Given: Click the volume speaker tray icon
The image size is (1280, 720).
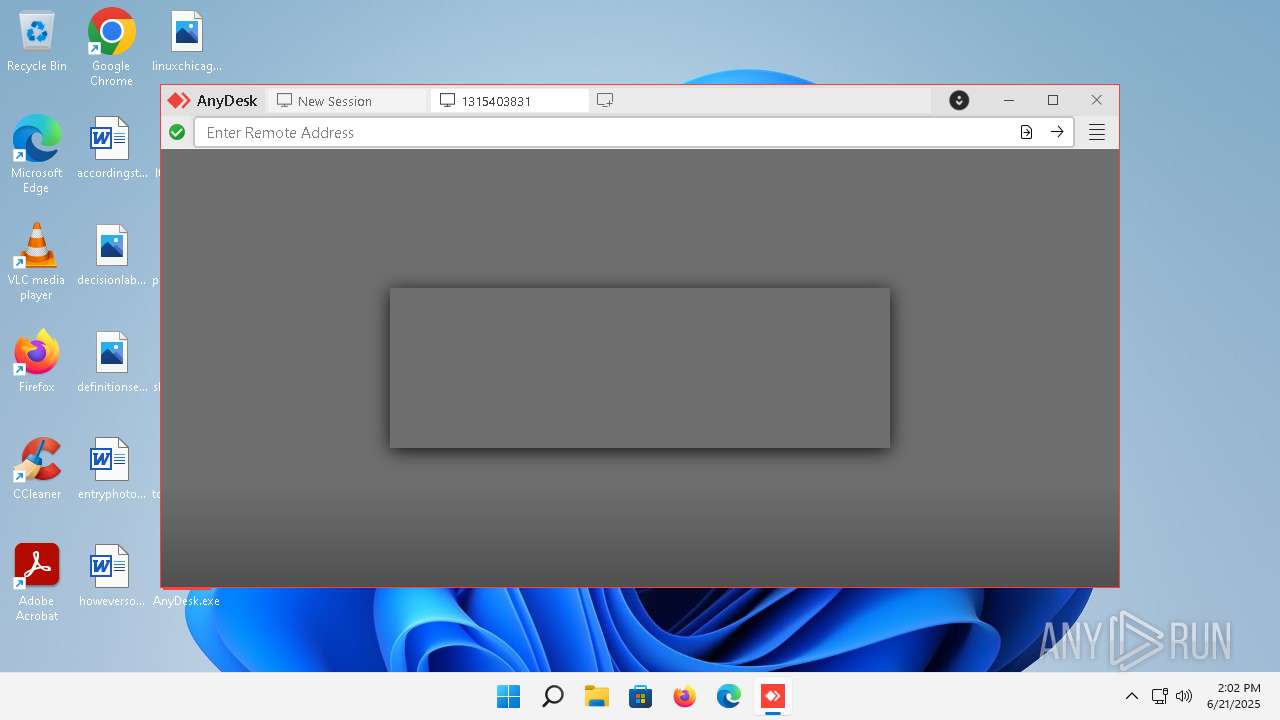Looking at the screenshot, I should pos(1184,696).
